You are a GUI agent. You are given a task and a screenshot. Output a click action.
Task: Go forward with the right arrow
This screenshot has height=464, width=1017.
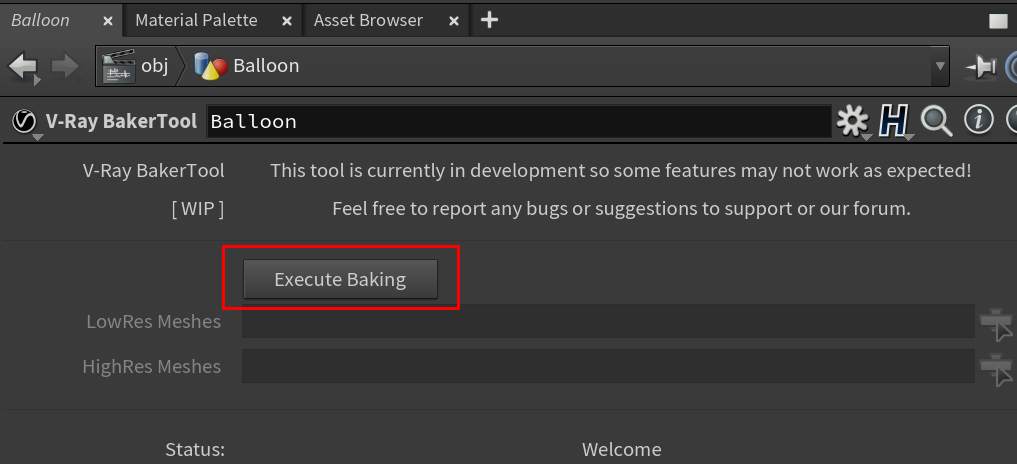[65, 66]
